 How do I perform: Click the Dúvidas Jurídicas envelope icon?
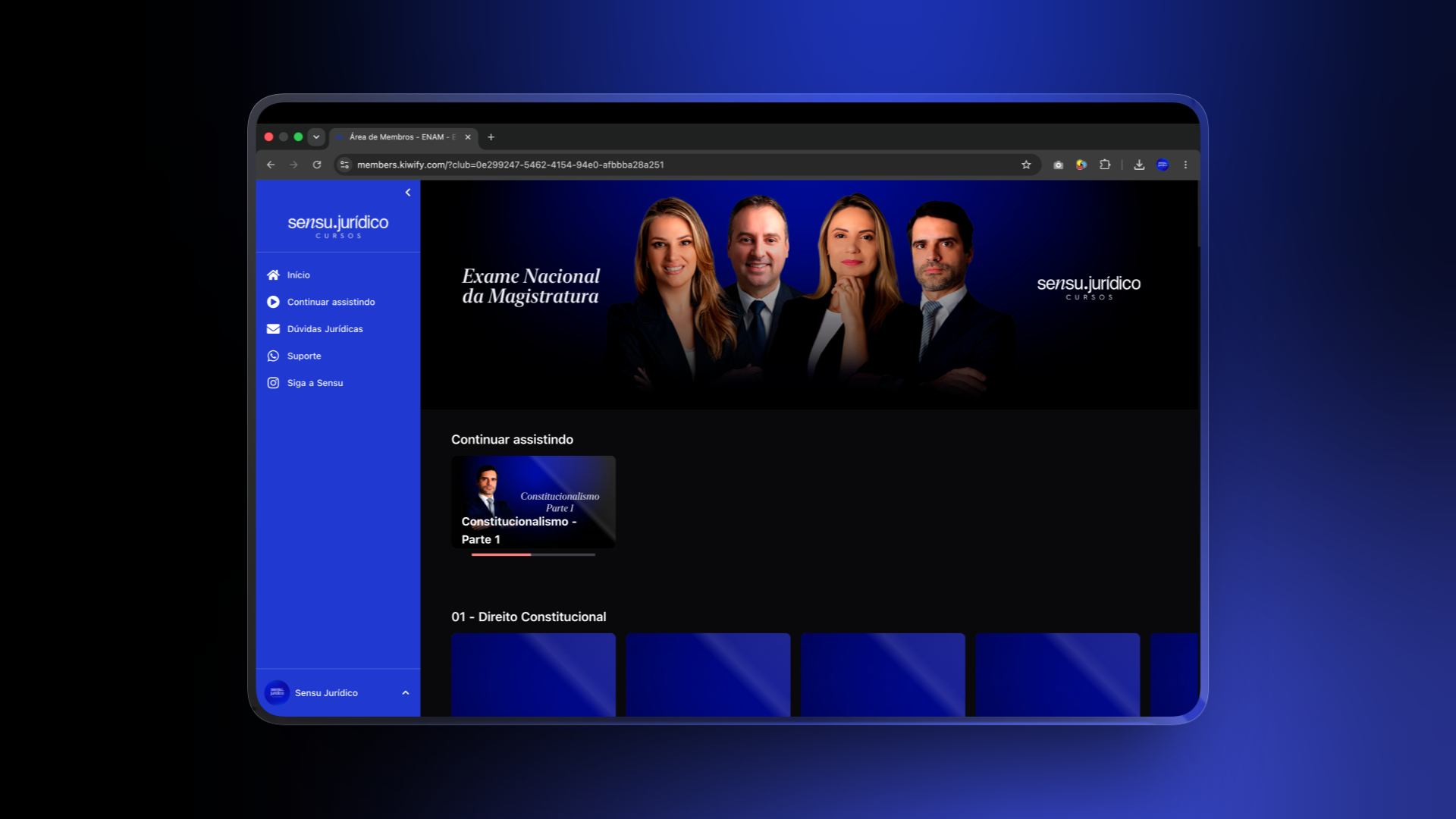(x=273, y=329)
